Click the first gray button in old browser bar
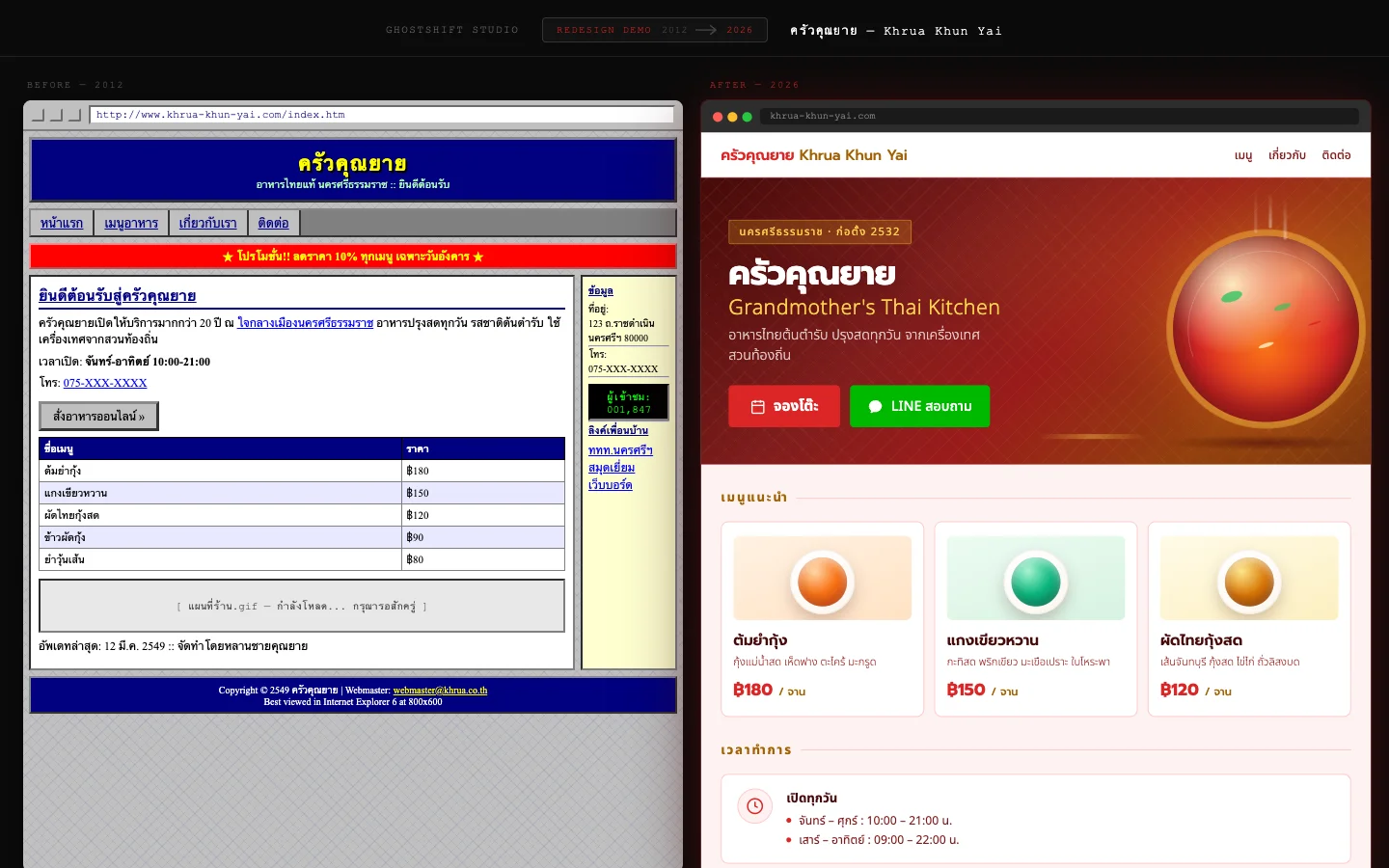Viewport: 1389px width, 868px height. (x=39, y=115)
